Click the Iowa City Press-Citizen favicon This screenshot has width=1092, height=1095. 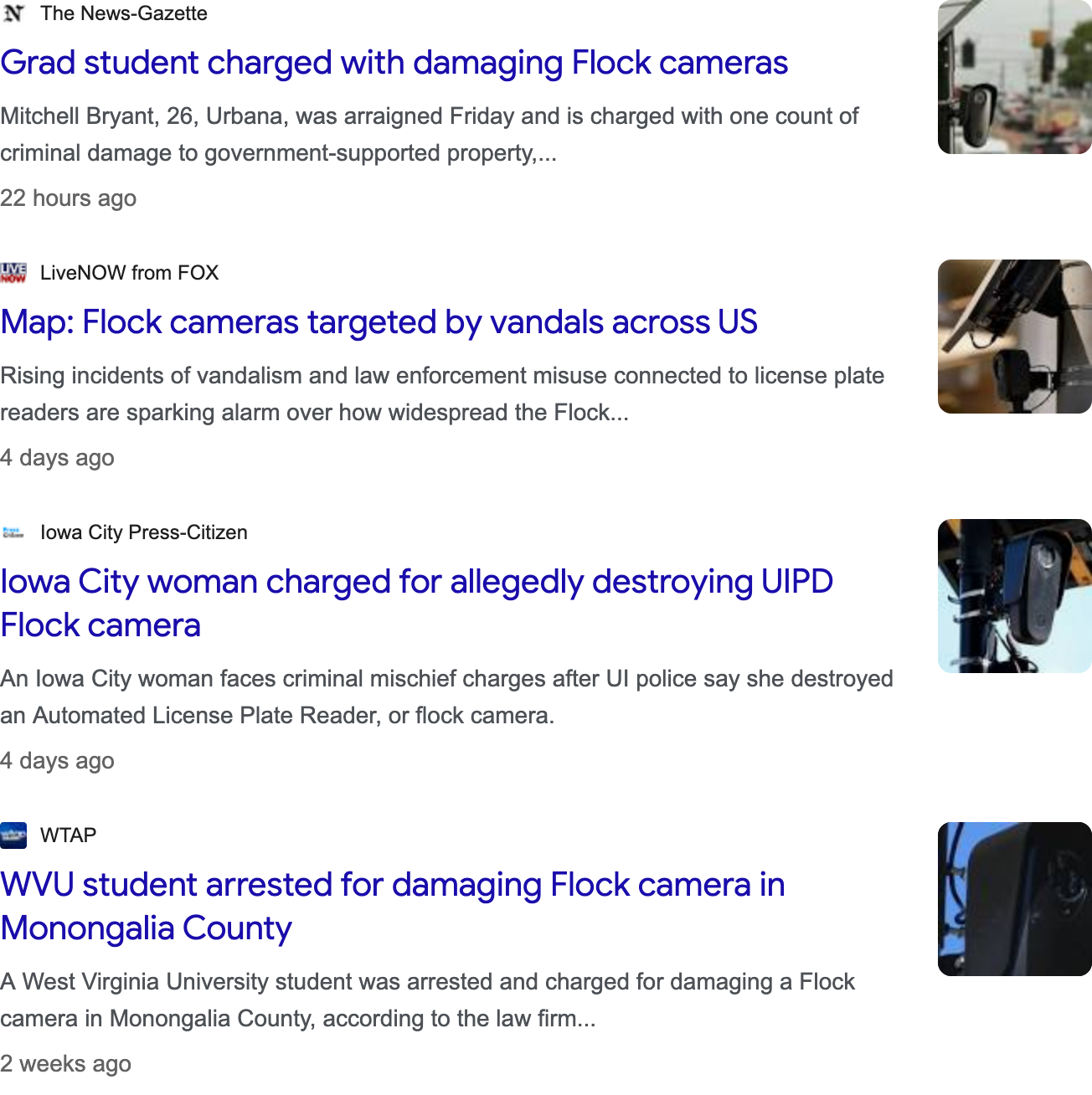click(13, 532)
